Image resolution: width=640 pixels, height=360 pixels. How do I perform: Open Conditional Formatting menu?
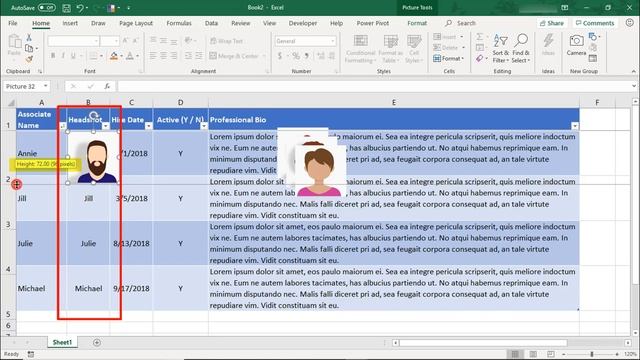(x=360, y=49)
